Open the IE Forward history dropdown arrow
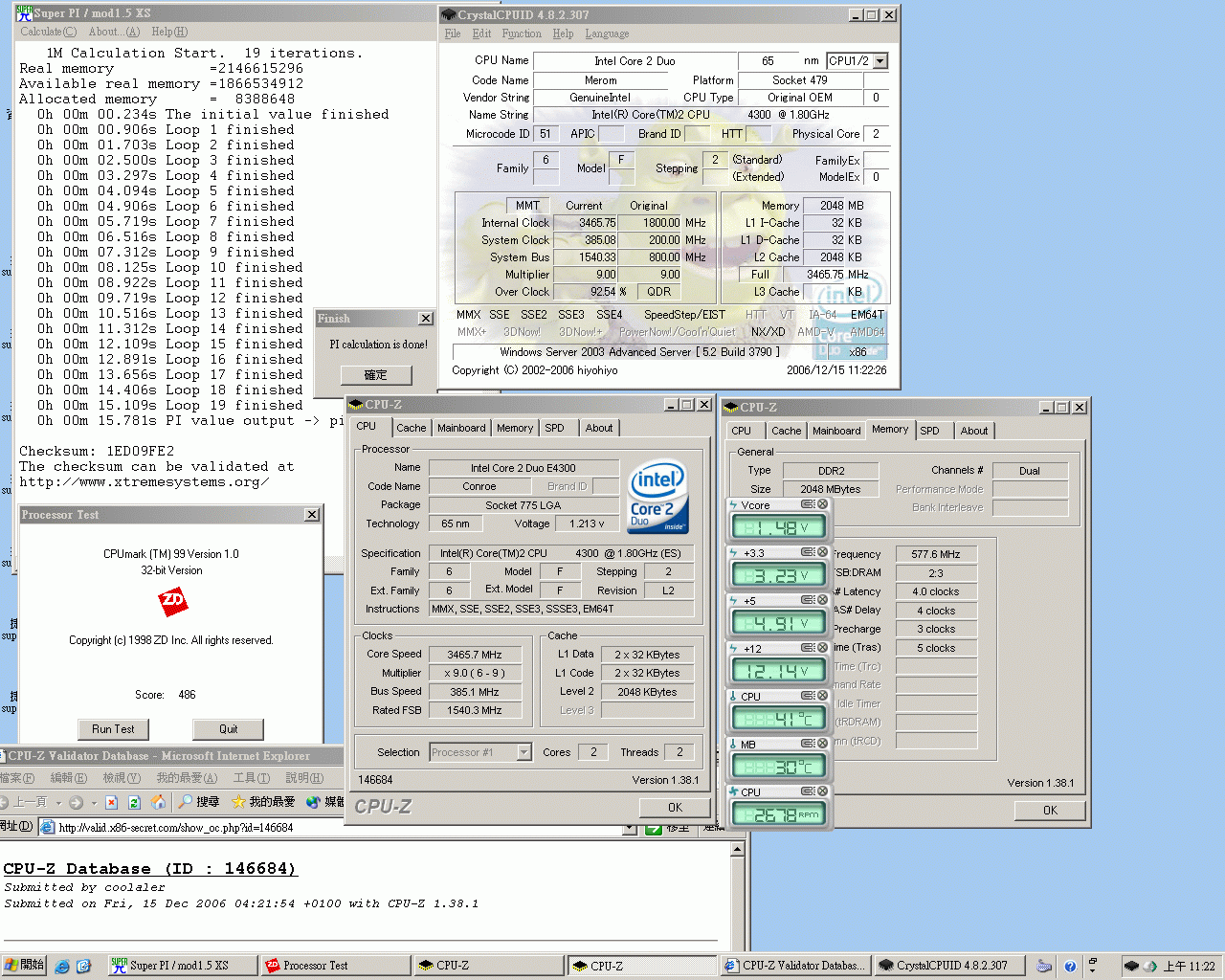The image size is (1225, 980). point(93,802)
